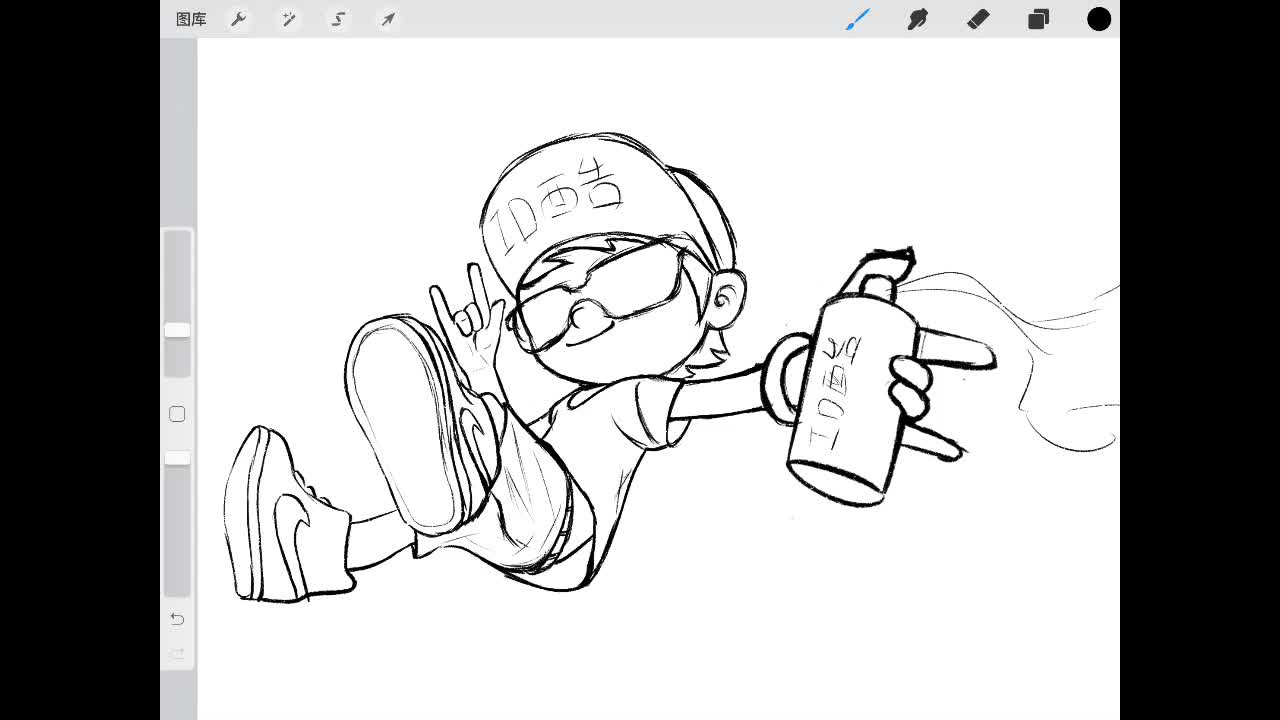This screenshot has width=1280, height=720.
Task: Tap the square modify button in sidebar
Action: [177, 414]
